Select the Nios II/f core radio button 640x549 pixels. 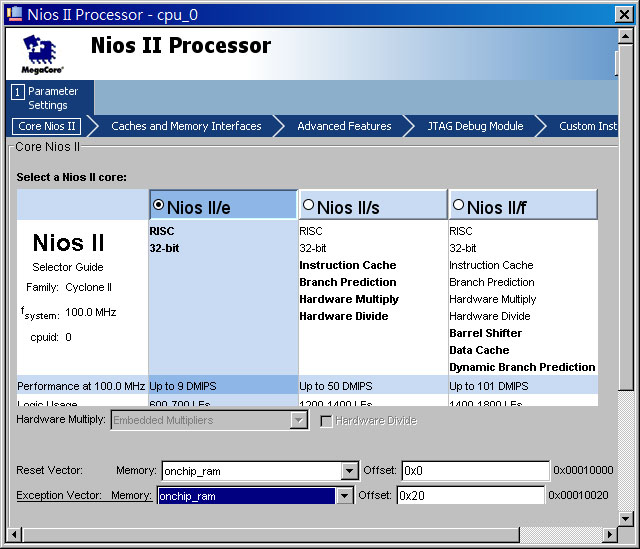(x=458, y=204)
